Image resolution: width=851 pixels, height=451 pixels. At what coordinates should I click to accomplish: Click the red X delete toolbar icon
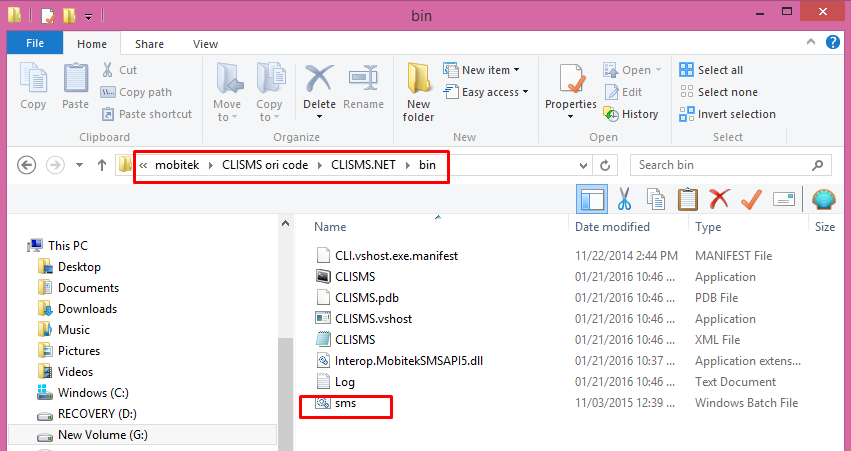719,199
